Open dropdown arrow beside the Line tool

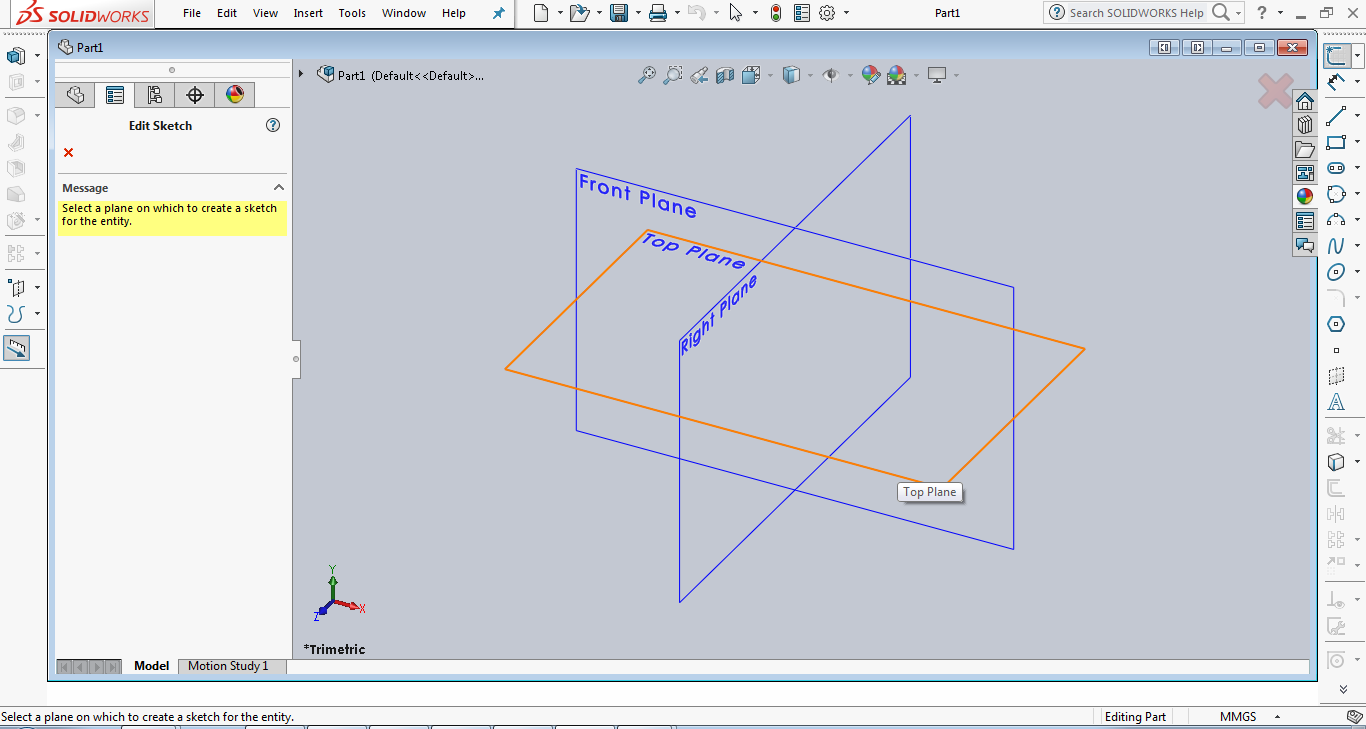coord(1357,116)
